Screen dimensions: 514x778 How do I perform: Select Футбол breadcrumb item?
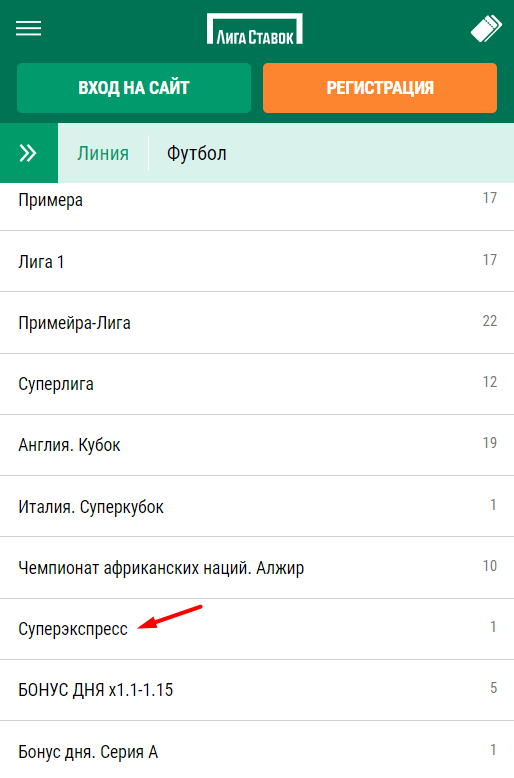pyautogui.click(x=196, y=153)
